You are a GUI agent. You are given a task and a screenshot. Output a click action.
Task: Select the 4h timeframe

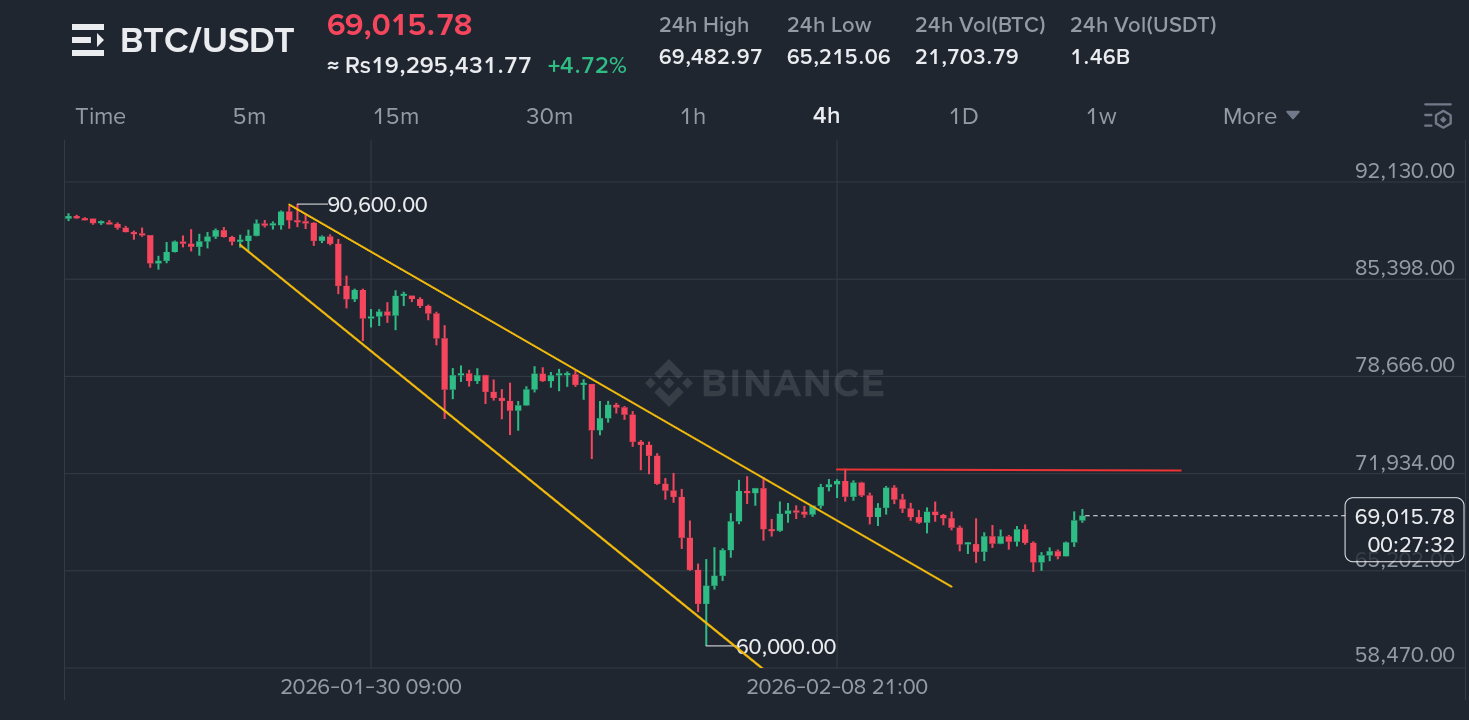coord(827,116)
